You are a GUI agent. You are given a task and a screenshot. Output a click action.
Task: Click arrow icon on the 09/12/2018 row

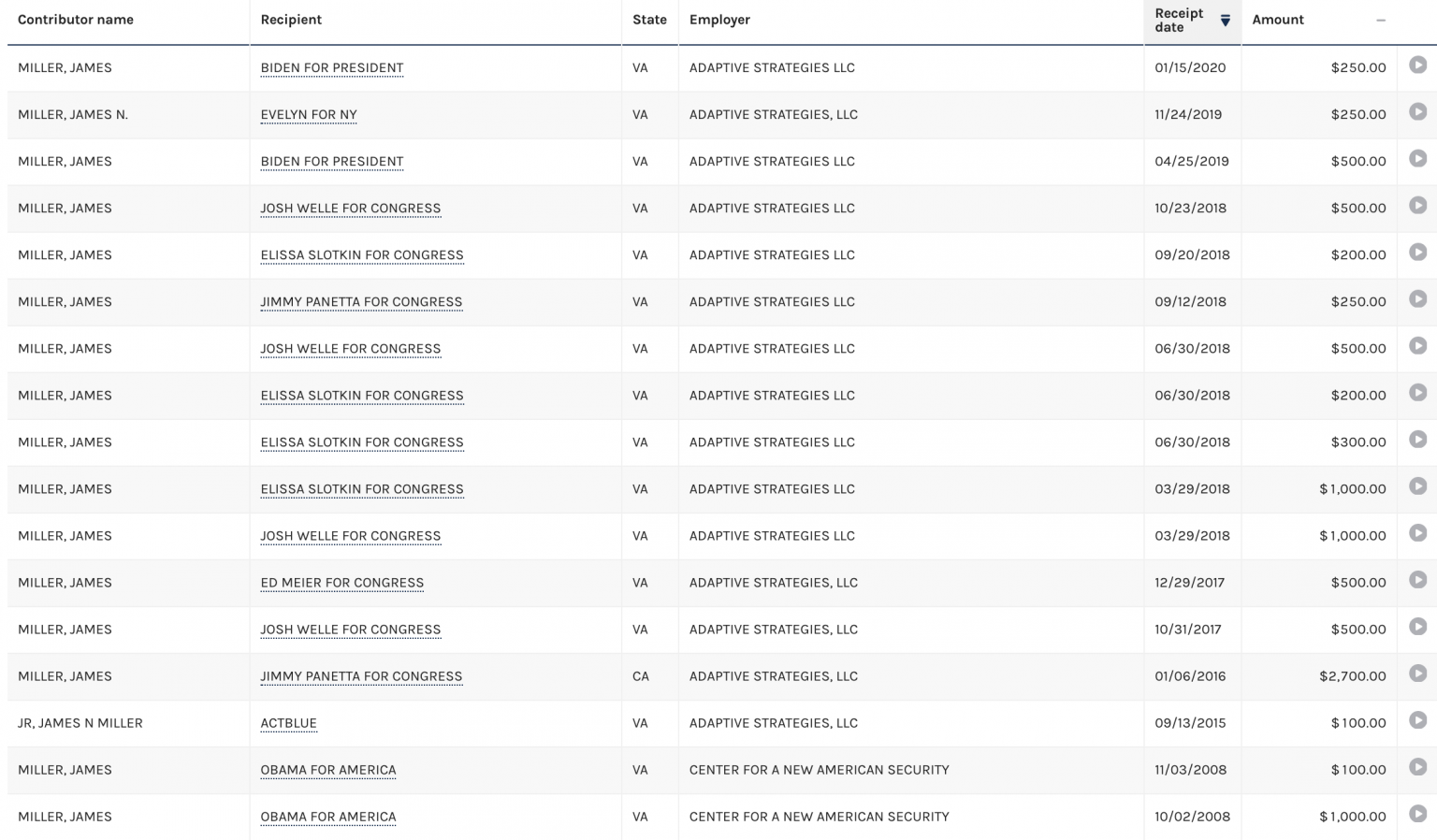(1417, 299)
